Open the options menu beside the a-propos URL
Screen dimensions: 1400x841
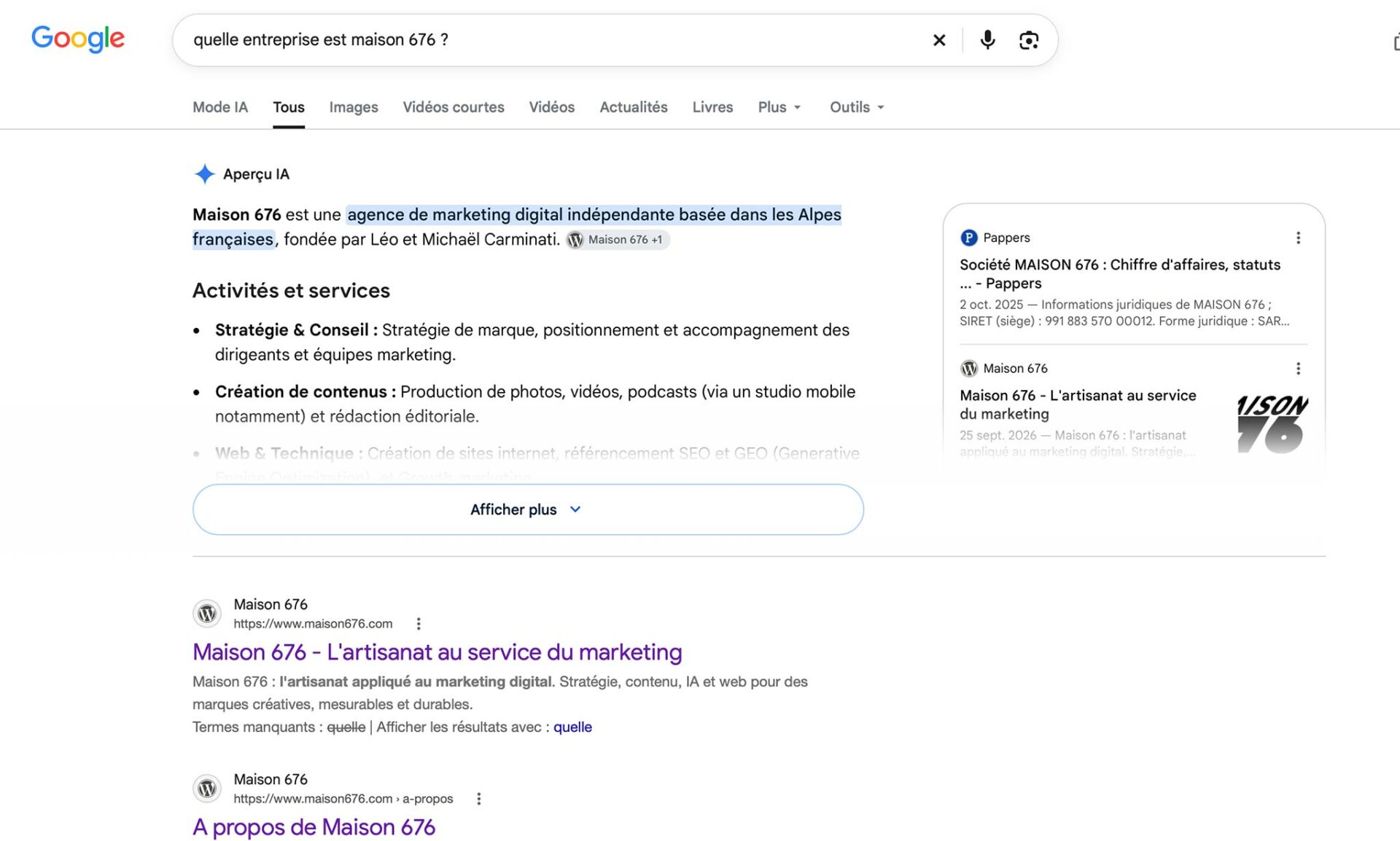(479, 799)
